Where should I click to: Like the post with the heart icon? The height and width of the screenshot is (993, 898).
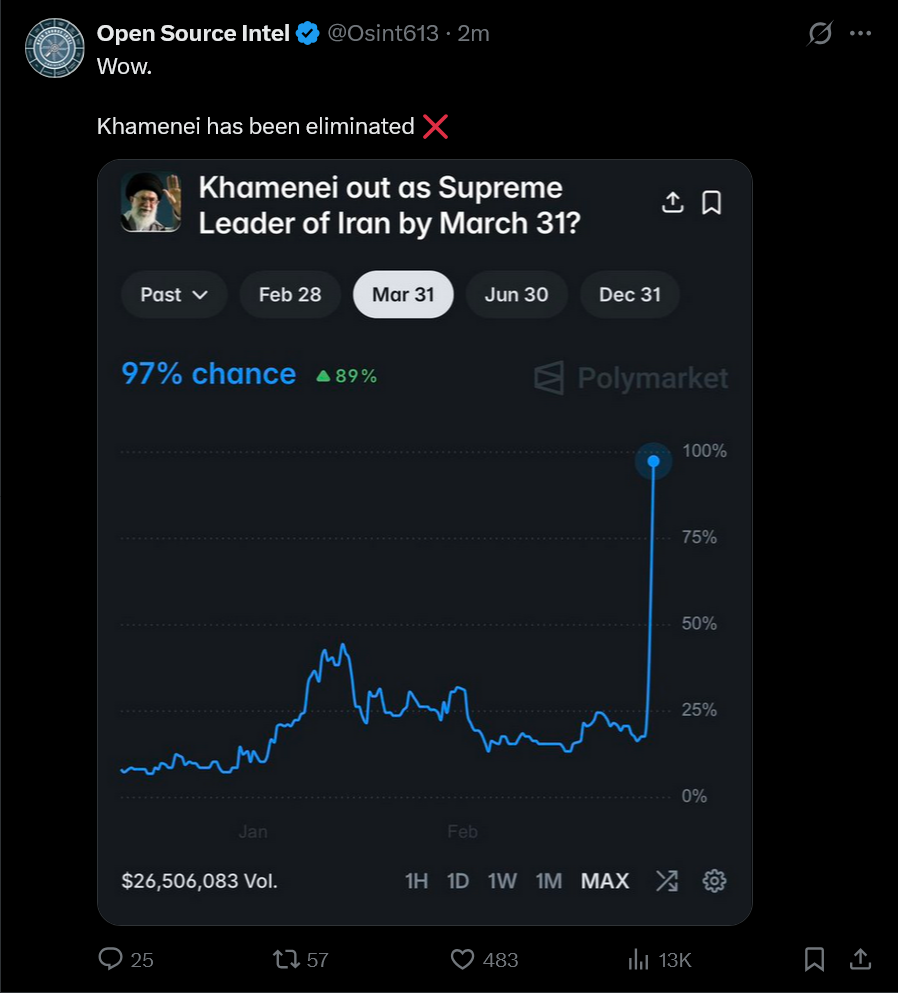point(462,959)
